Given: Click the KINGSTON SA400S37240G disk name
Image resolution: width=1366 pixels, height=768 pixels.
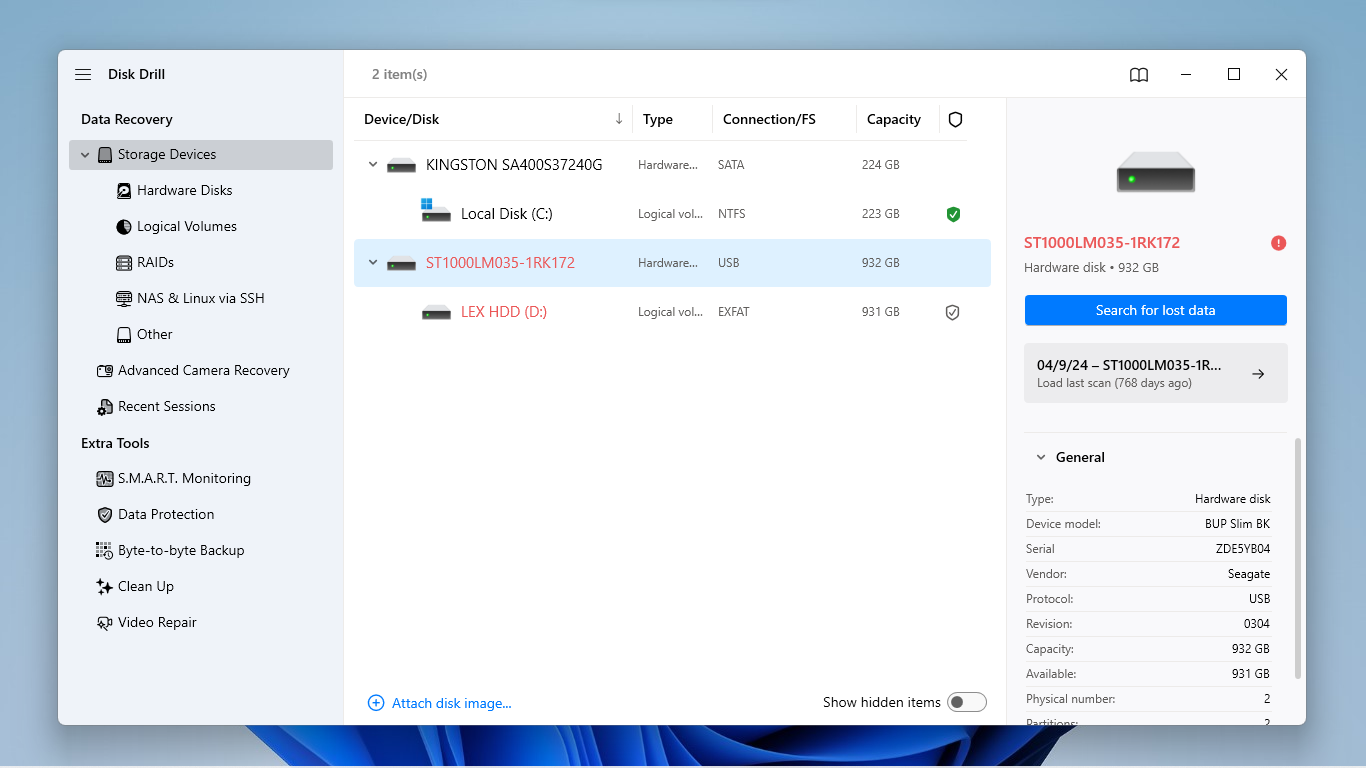Looking at the screenshot, I should [514, 165].
